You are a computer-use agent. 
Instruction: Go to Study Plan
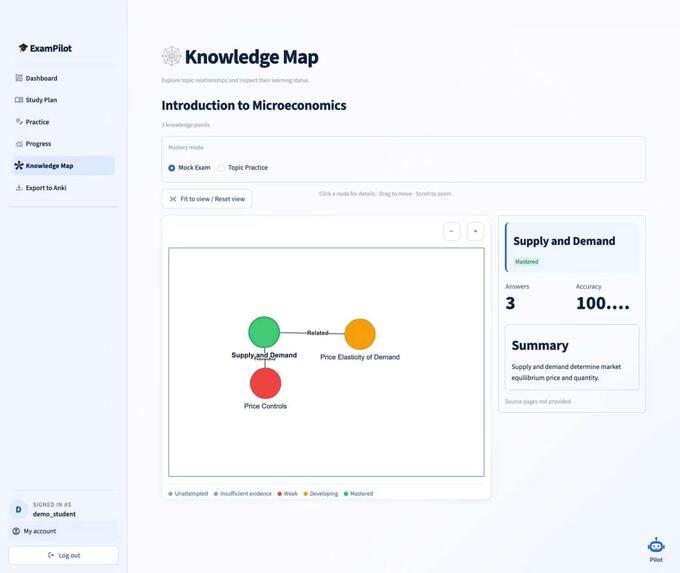coord(63,100)
